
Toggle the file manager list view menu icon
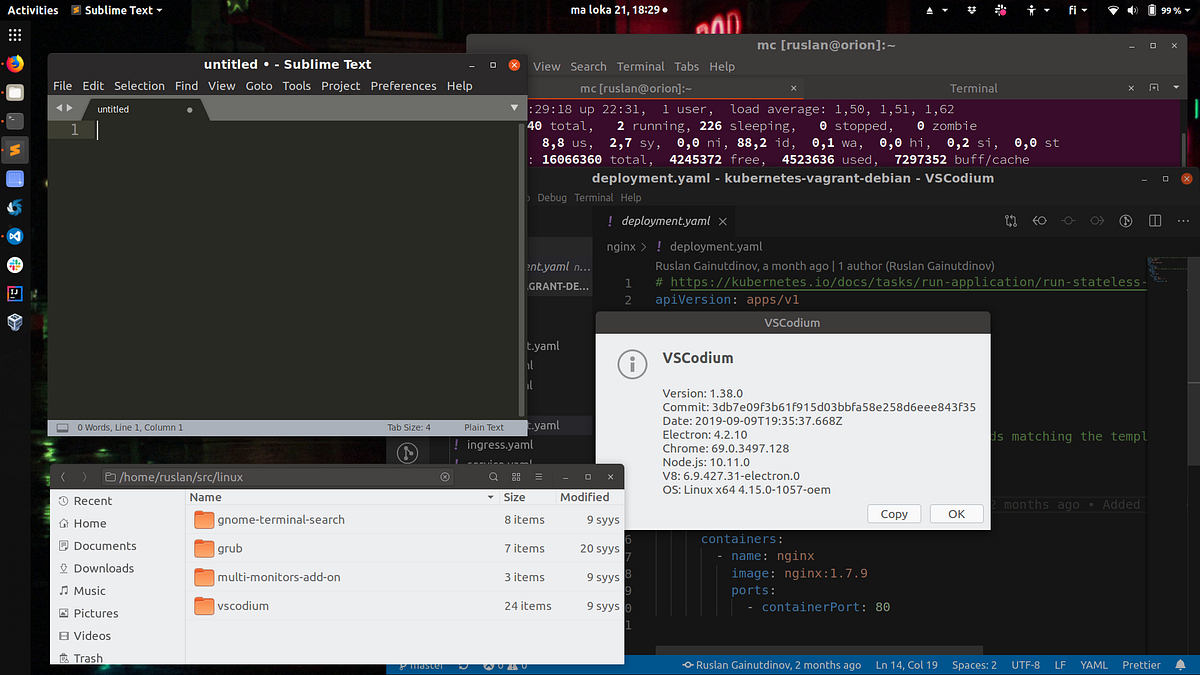click(x=539, y=477)
